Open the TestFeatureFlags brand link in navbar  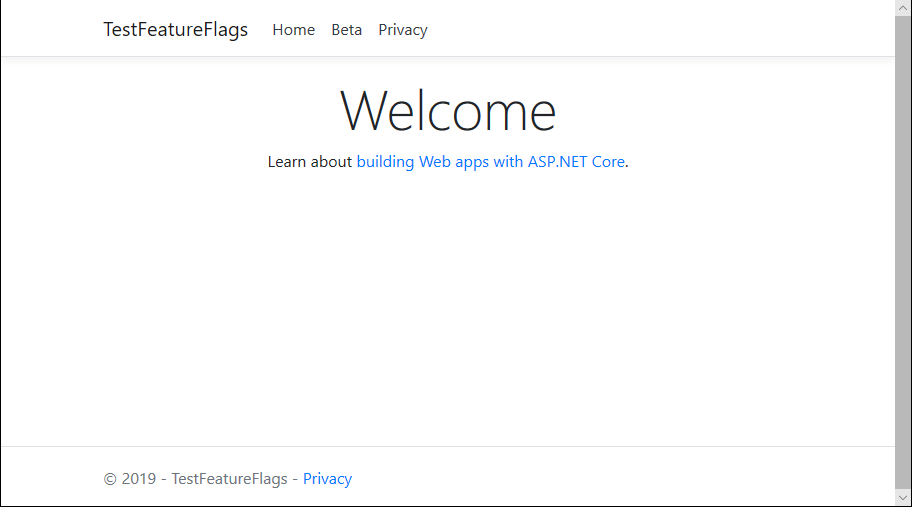tap(176, 30)
